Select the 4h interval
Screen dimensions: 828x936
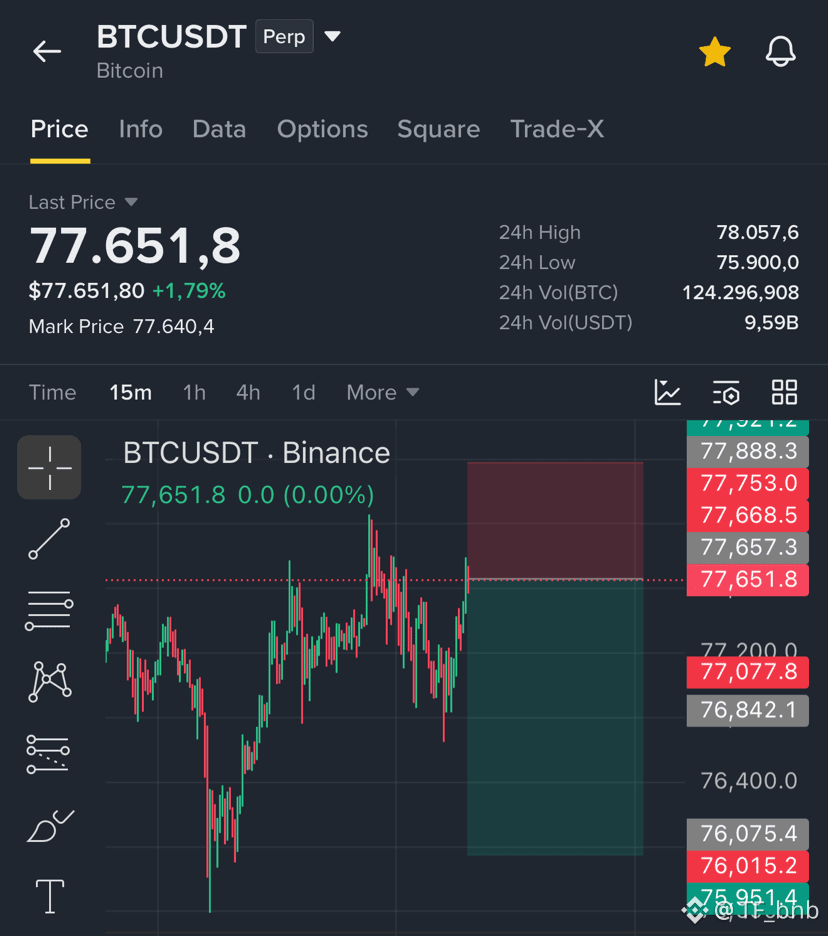pyautogui.click(x=248, y=393)
